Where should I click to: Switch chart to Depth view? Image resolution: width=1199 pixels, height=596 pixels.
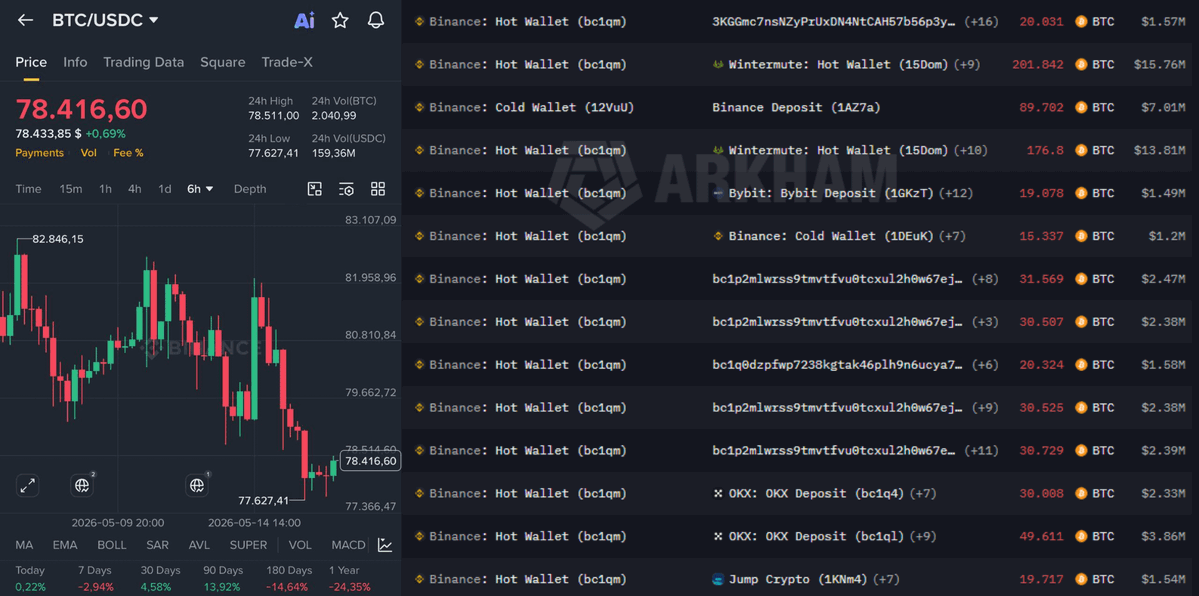(x=250, y=189)
